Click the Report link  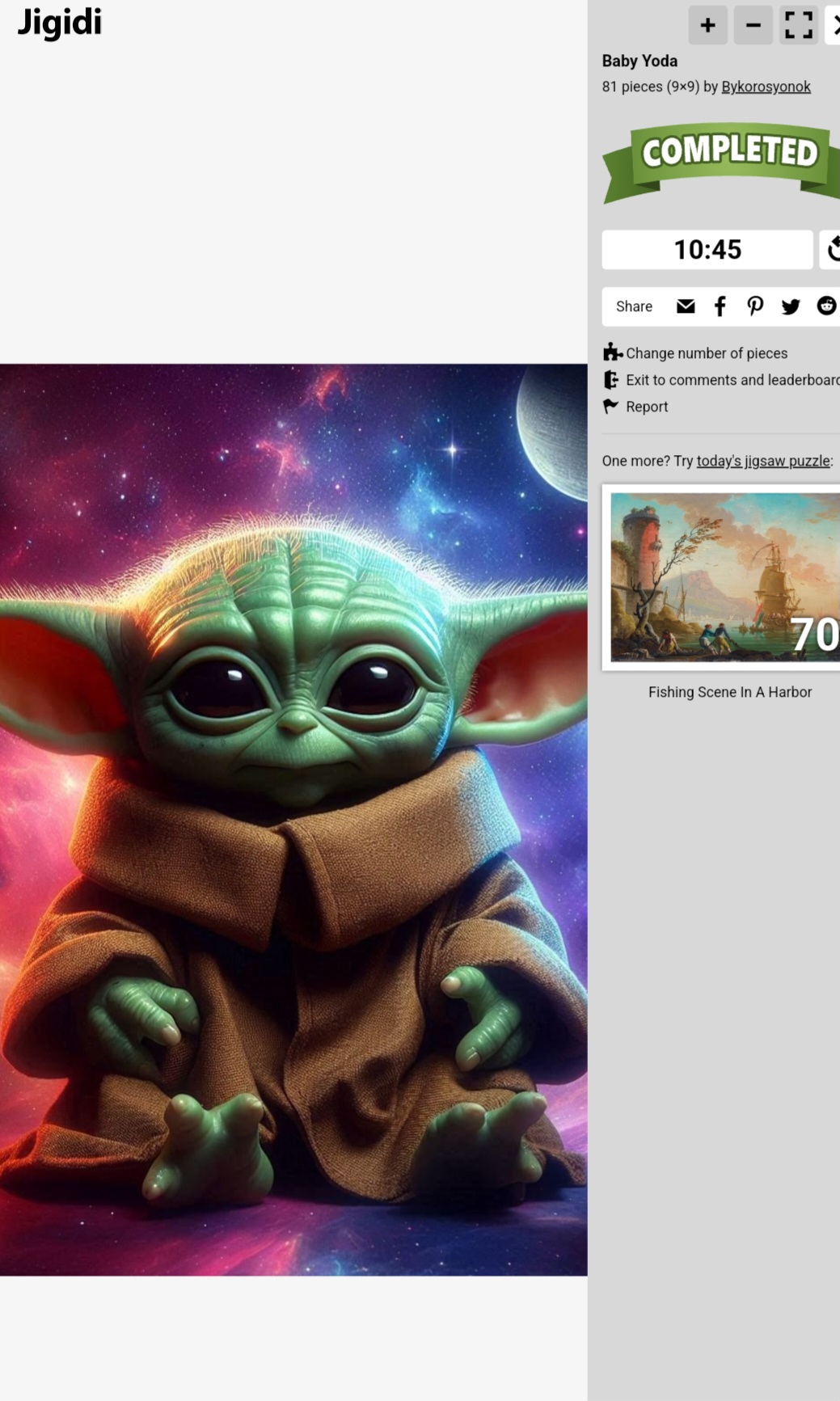(x=647, y=407)
